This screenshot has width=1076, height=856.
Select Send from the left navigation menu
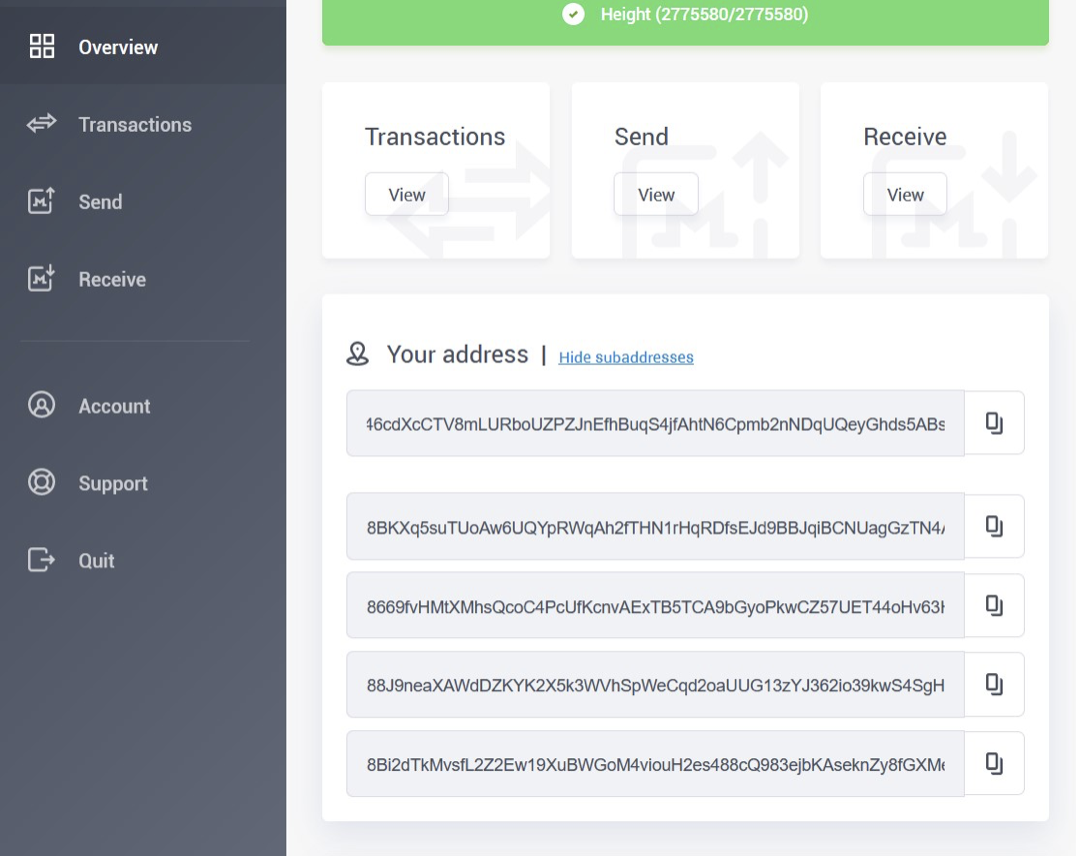click(x=101, y=201)
